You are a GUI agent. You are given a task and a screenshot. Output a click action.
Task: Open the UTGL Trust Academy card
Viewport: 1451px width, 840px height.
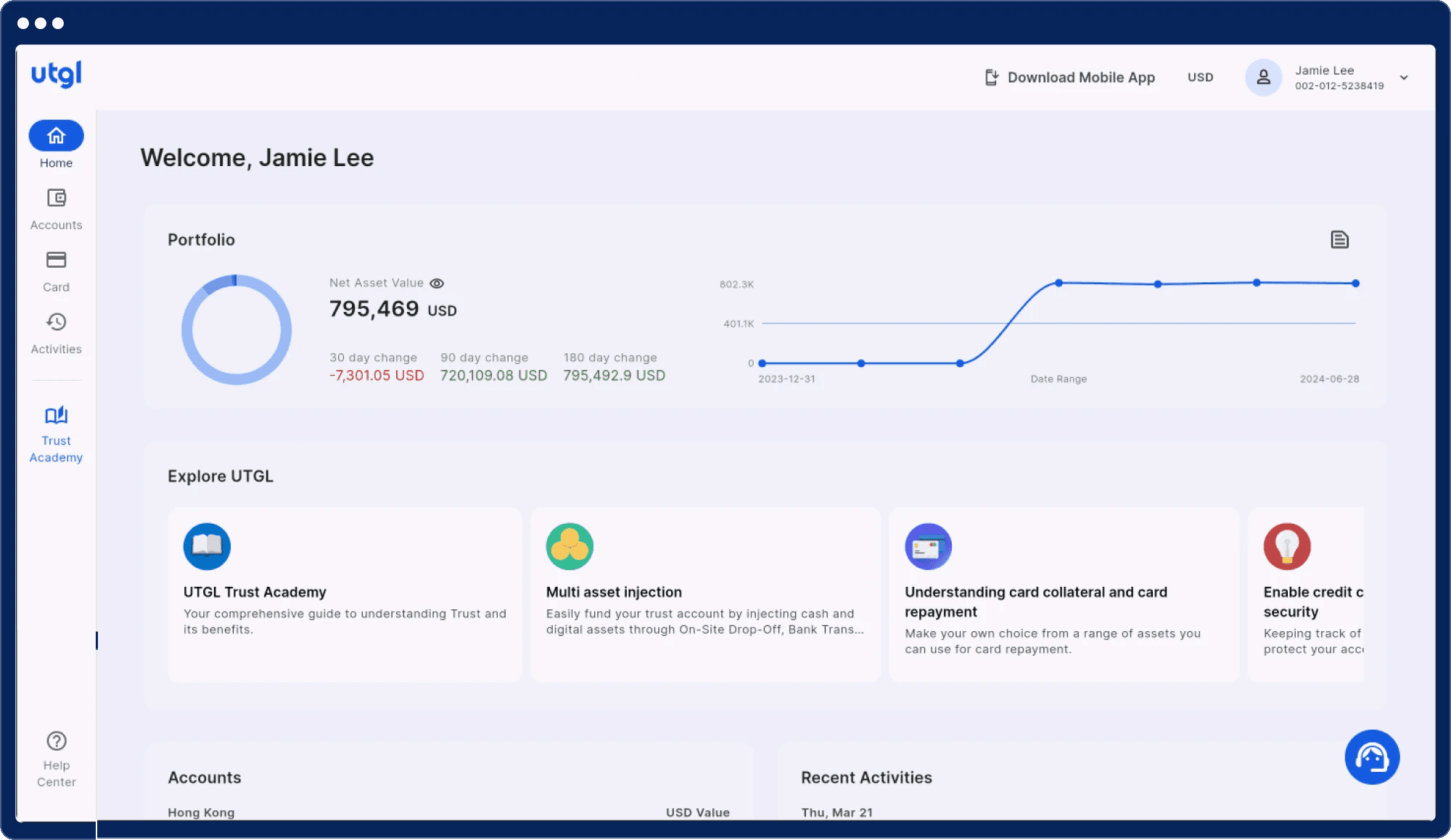345,595
